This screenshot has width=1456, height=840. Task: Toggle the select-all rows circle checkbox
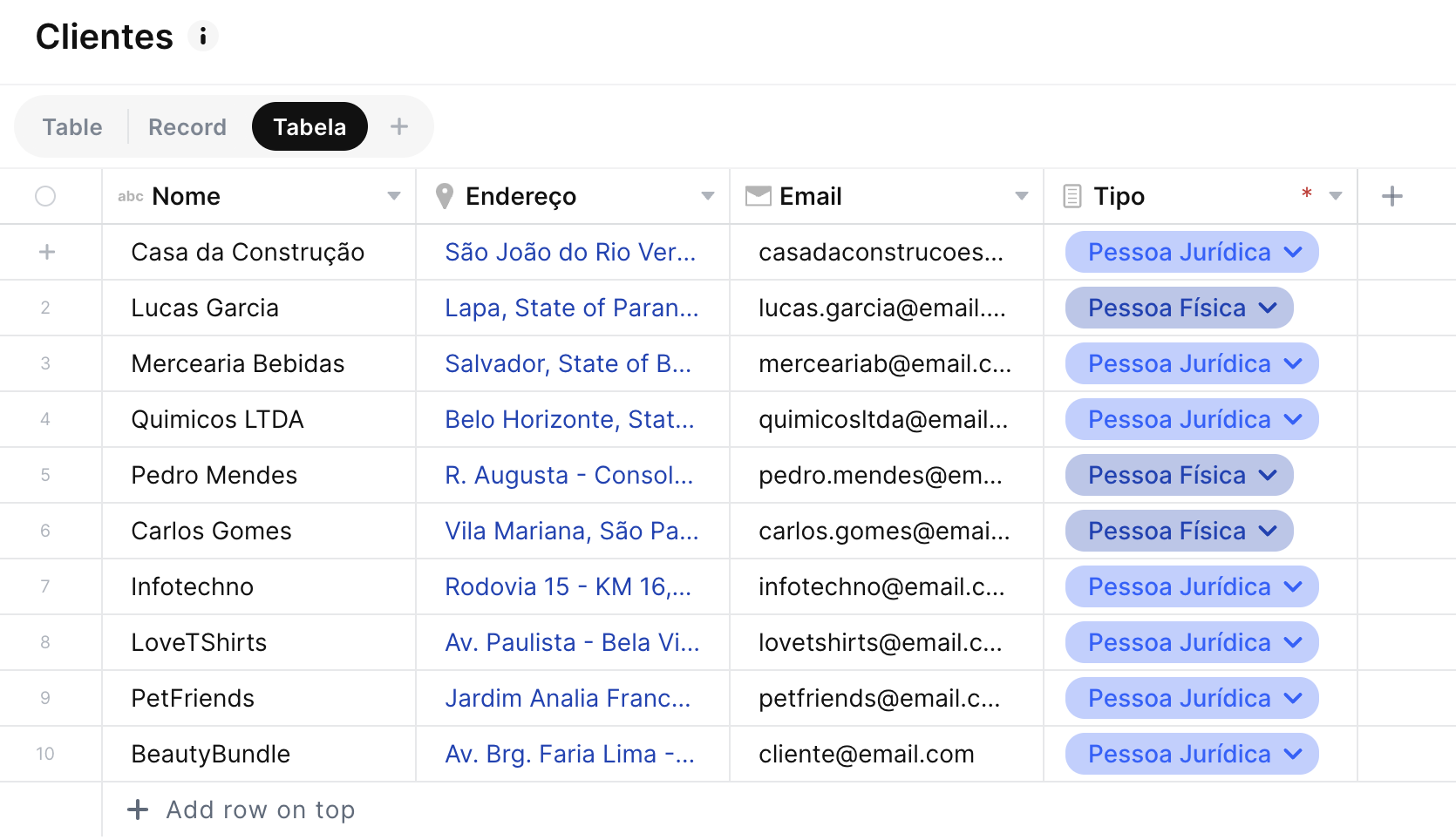point(45,196)
